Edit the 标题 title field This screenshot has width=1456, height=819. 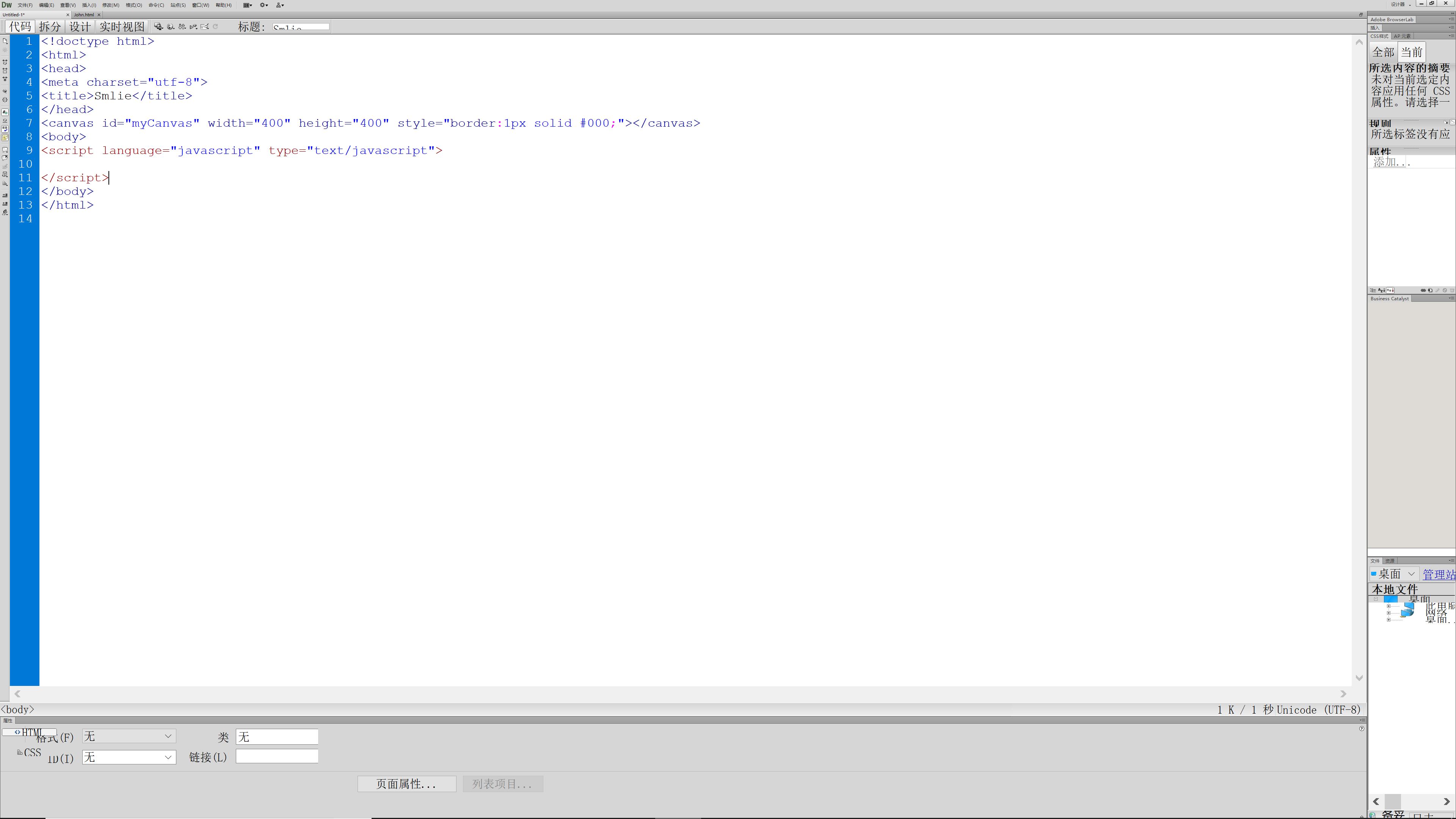(301, 27)
